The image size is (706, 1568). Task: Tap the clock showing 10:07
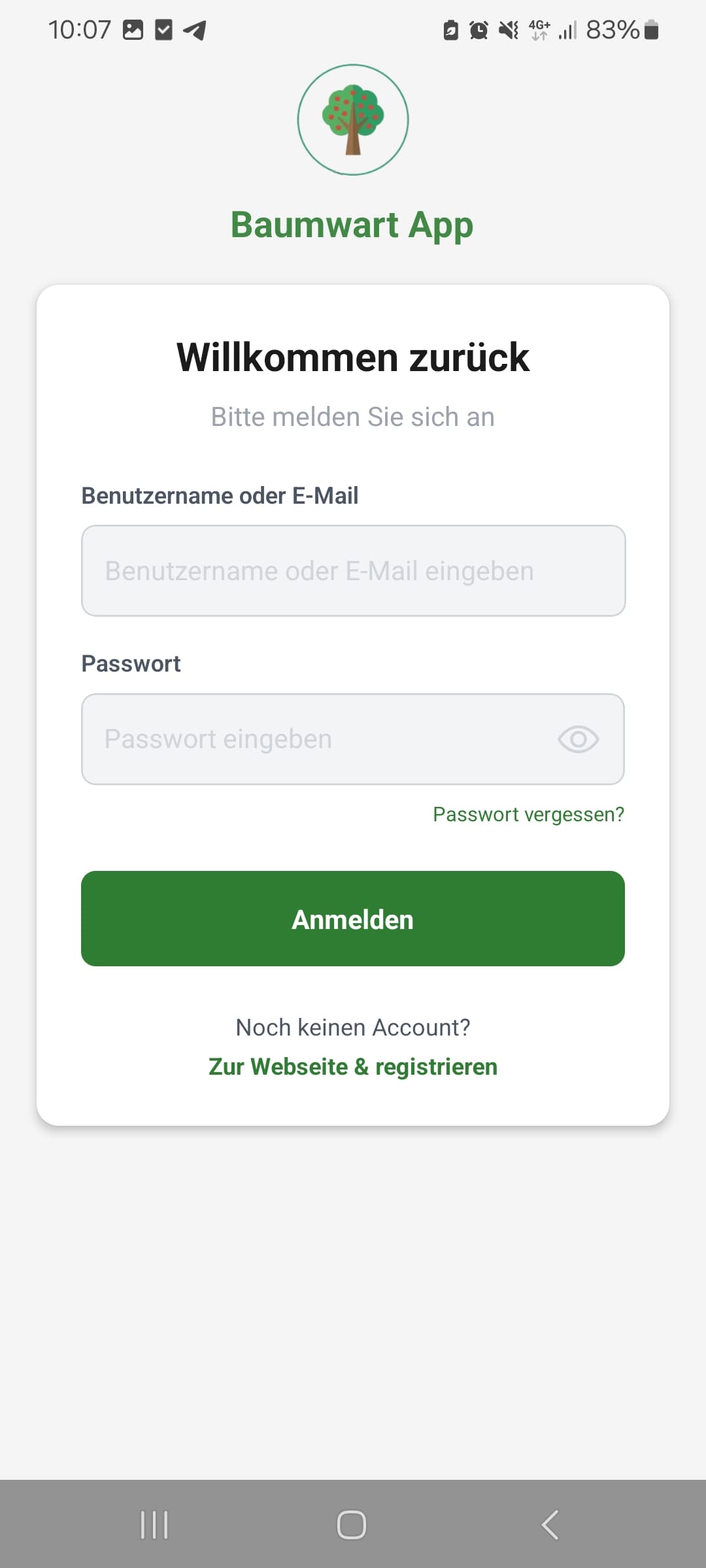point(81,29)
